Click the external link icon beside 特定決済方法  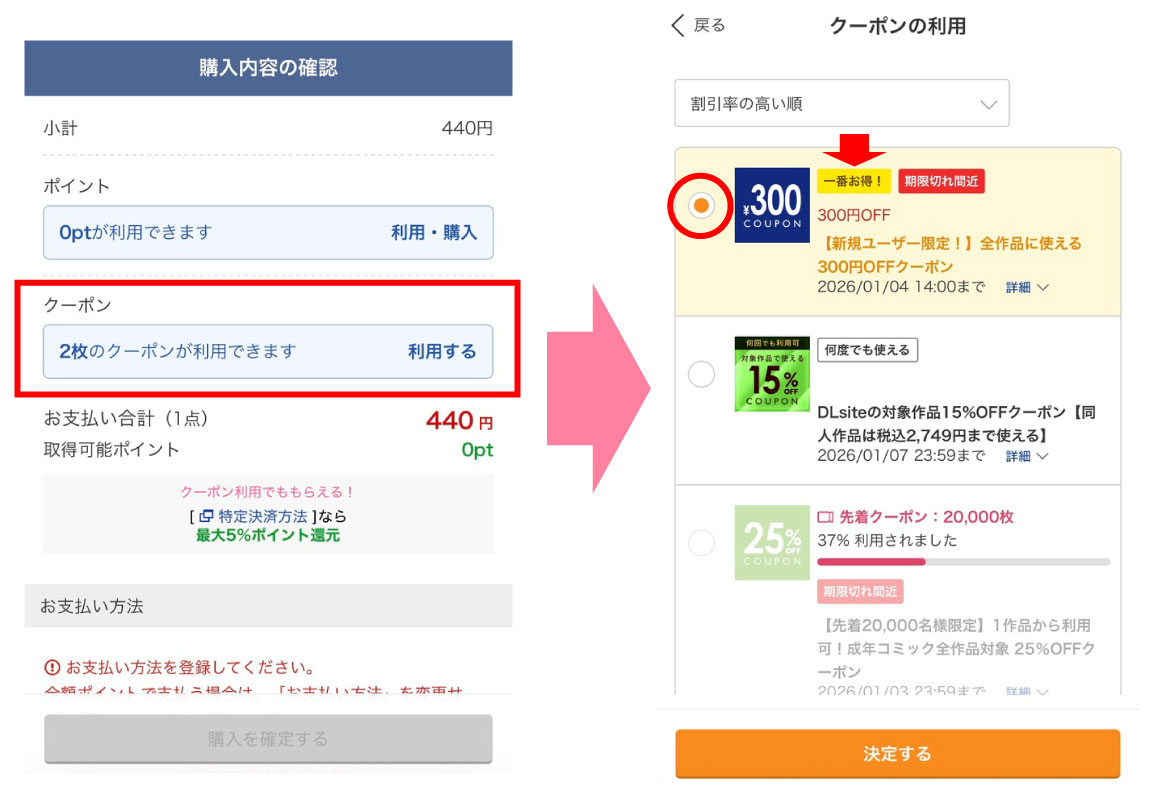pyautogui.click(x=206, y=517)
